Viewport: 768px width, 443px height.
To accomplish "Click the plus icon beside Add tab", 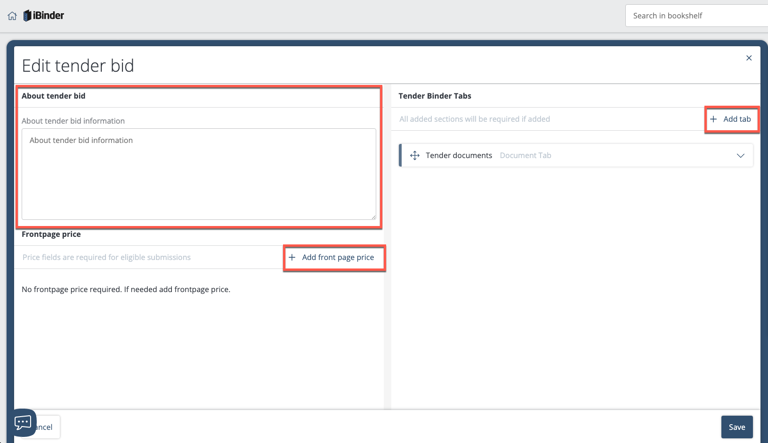I will pyautogui.click(x=714, y=119).
